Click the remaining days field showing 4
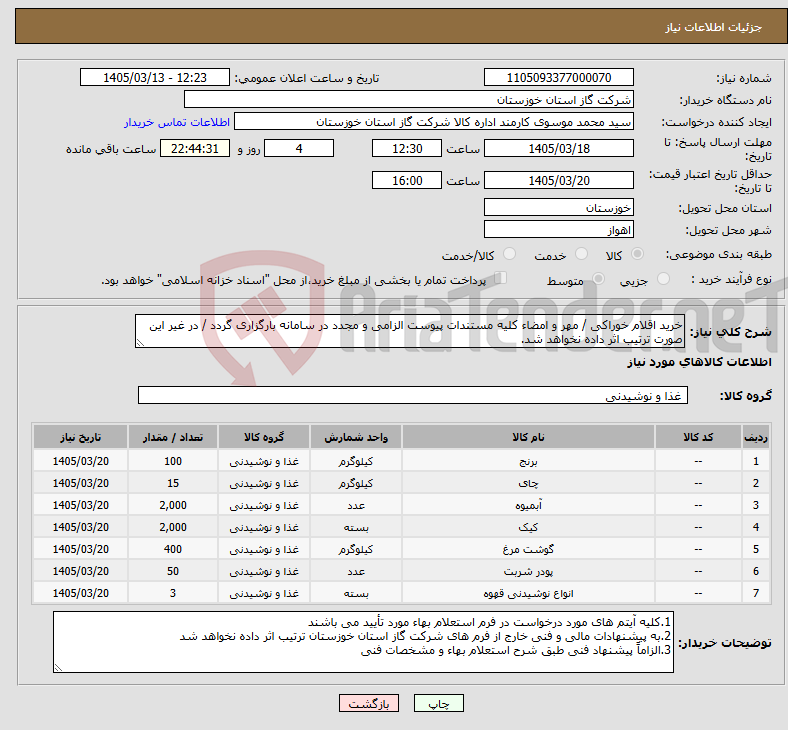 click(x=299, y=148)
